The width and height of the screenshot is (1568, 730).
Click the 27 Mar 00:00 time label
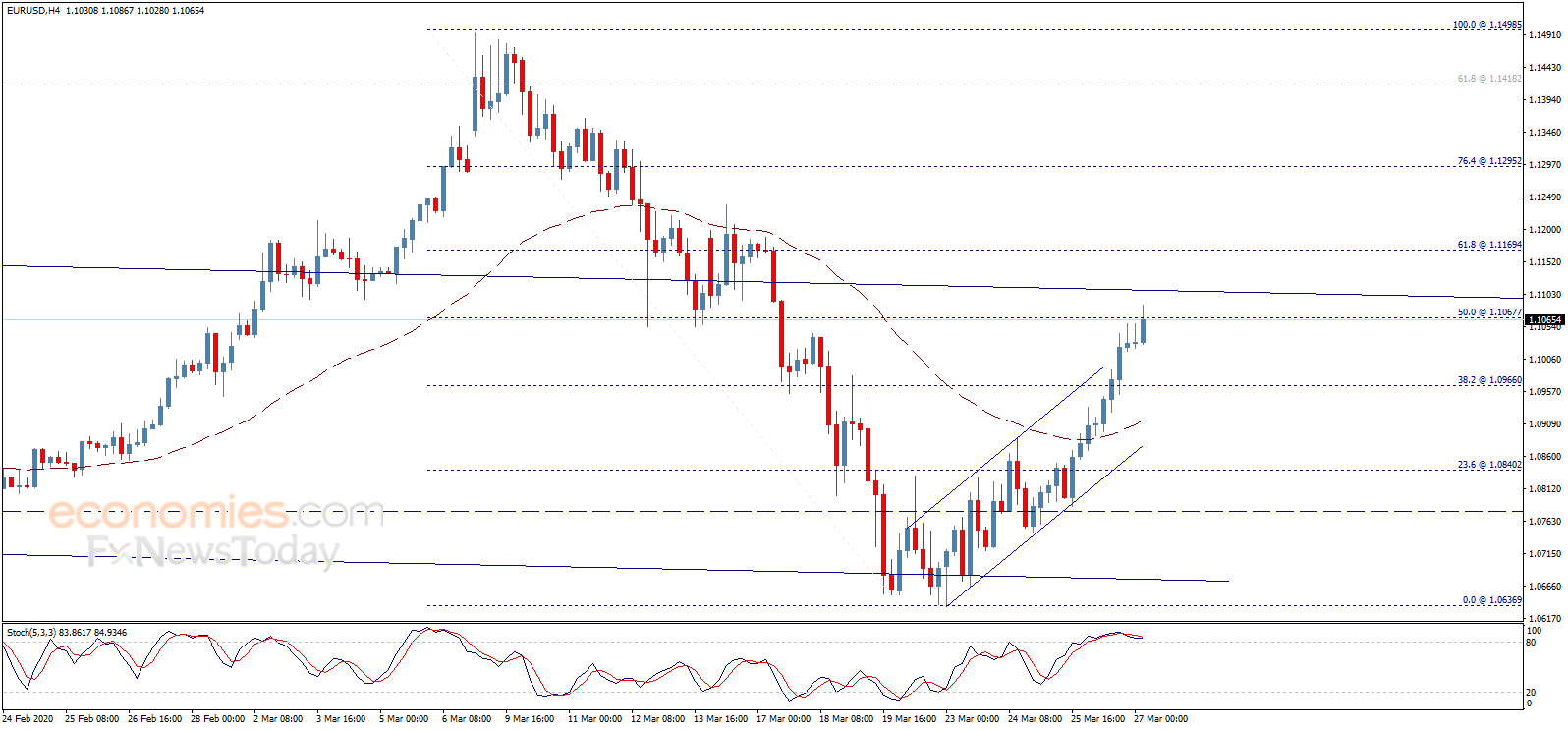tap(1160, 719)
